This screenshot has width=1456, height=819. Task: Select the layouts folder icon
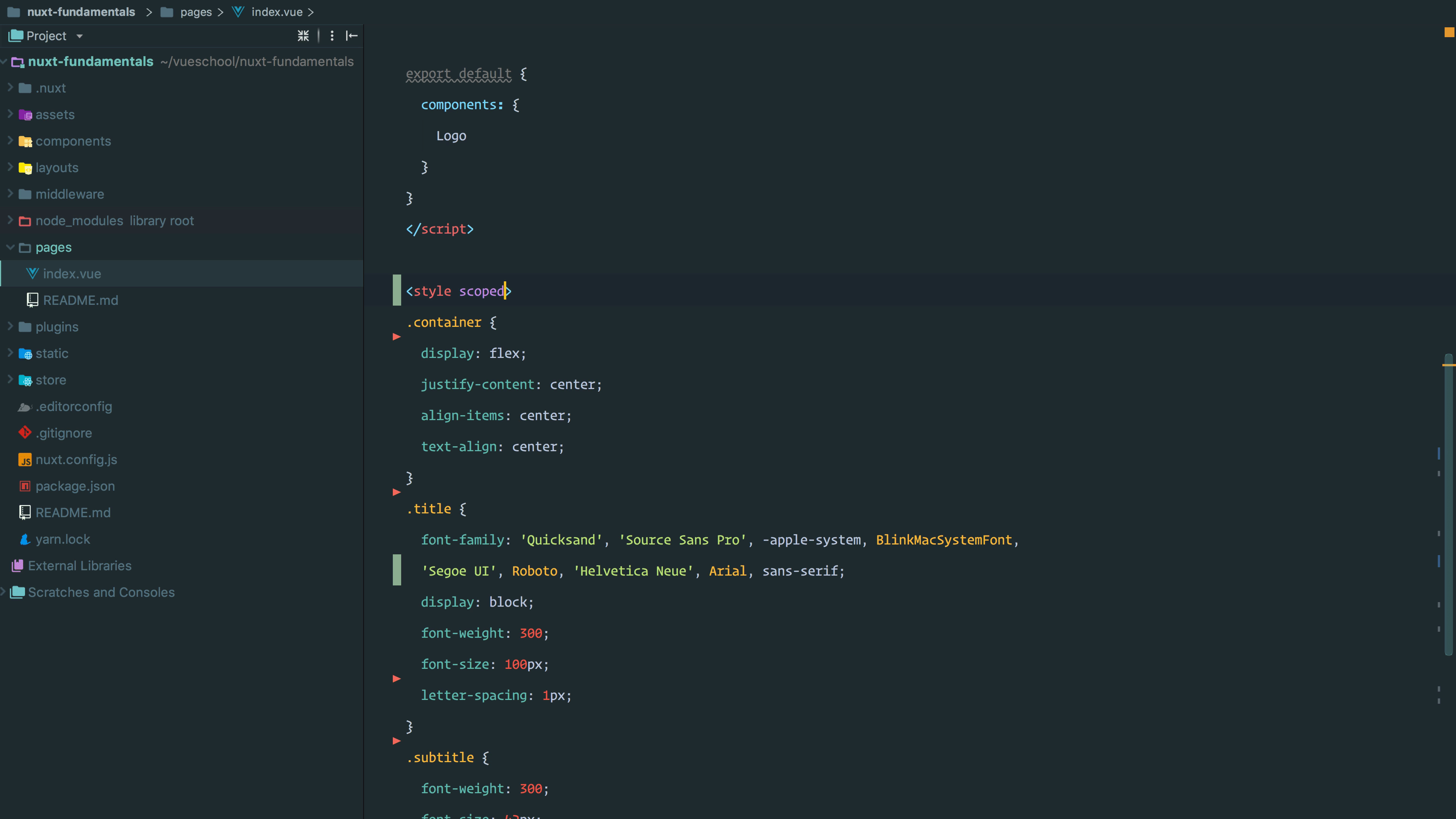(25, 168)
